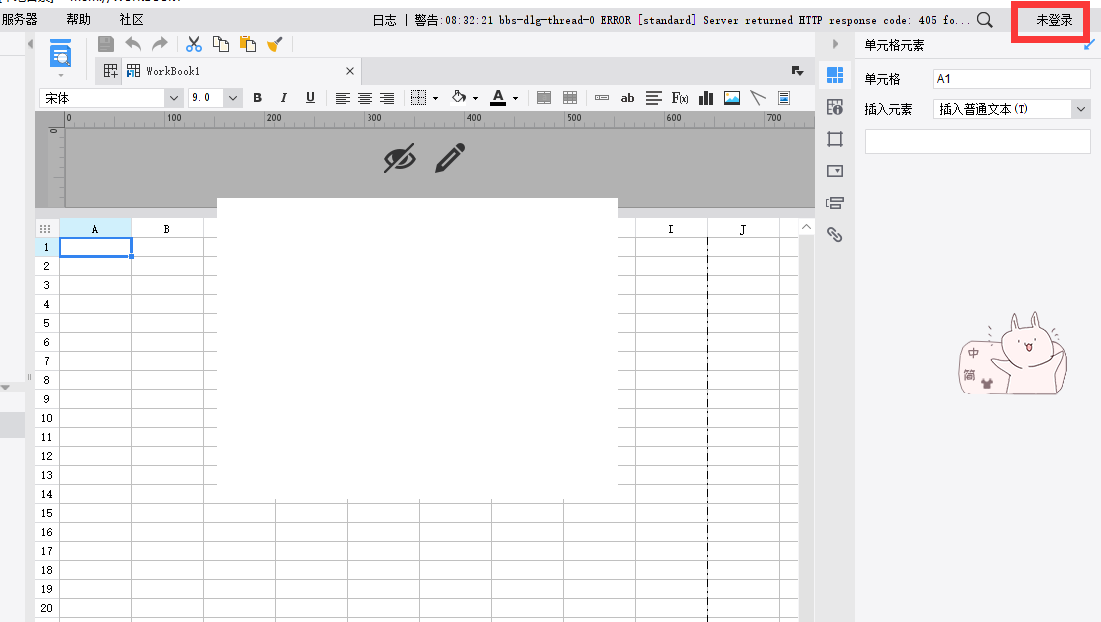Click the cut scissors icon
The height and width of the screenshot is (622, 1101).
[x=194, y=44]
